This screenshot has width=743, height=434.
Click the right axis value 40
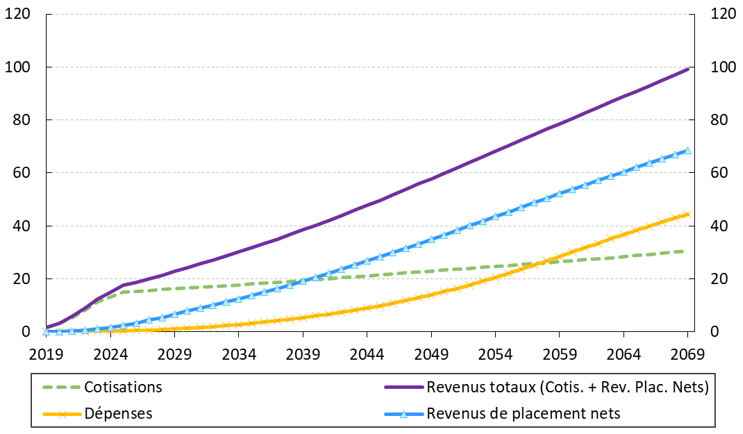(x=719, y=226)
